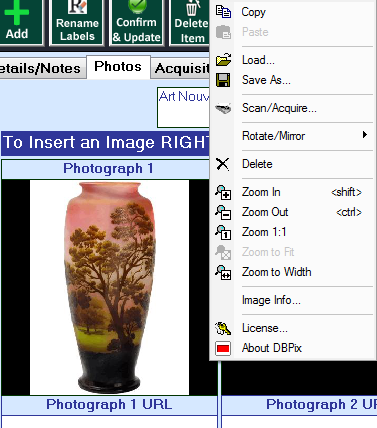Choose Copy from the context menu
Viewport: 377px width, 428px height.
pyautogui.click(x=293, y=12)
